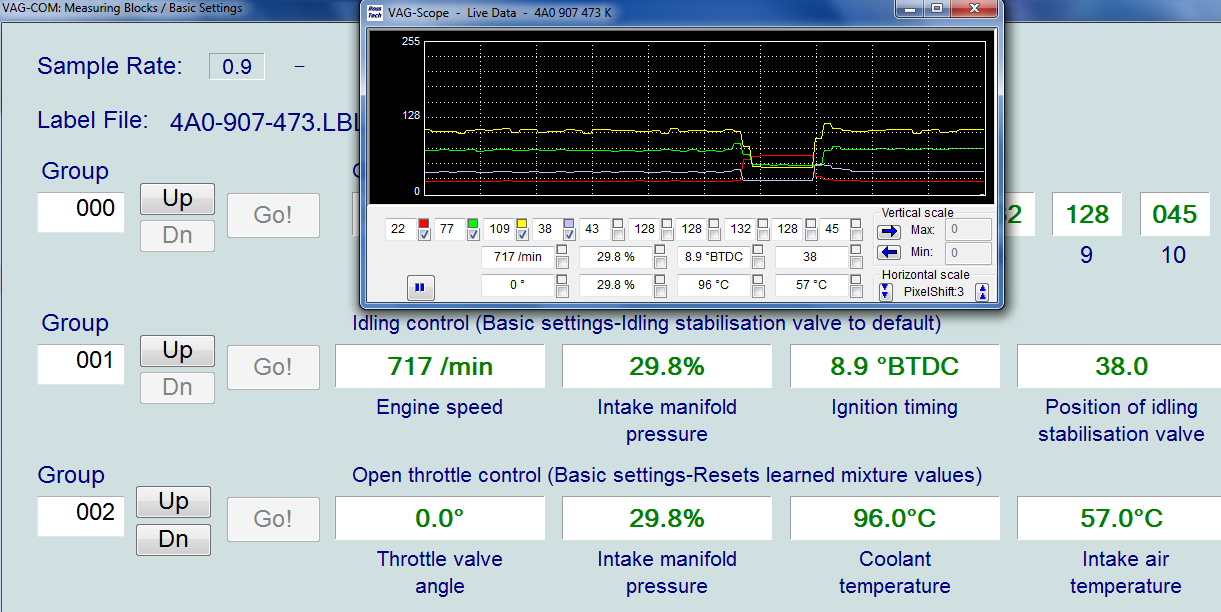Pause the VAG-Scope live data
This screenshot has width=1221, height=612.
click(420, 287)
